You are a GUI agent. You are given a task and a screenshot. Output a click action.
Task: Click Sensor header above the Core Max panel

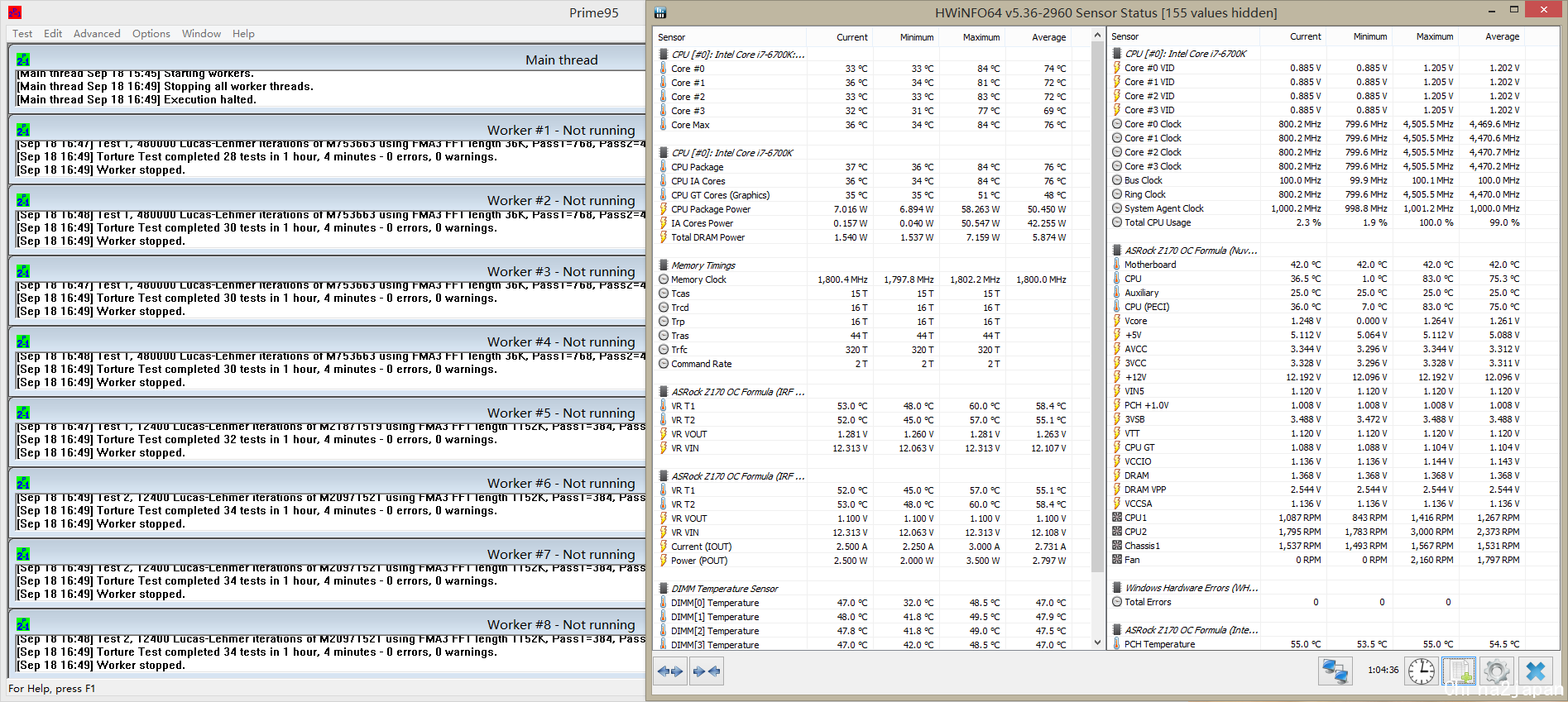(671, 37)
